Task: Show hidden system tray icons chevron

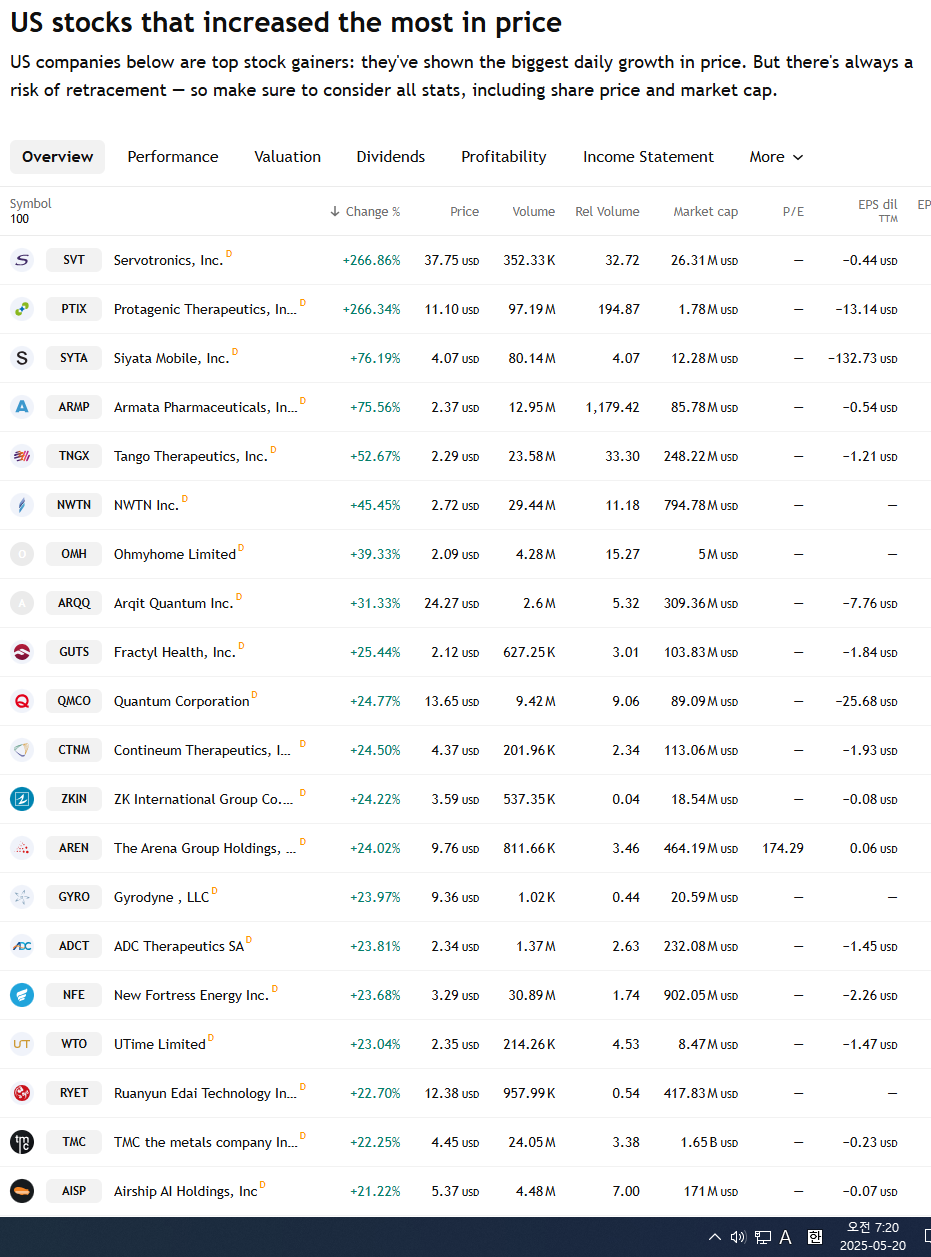Action: pos(714,1237)
